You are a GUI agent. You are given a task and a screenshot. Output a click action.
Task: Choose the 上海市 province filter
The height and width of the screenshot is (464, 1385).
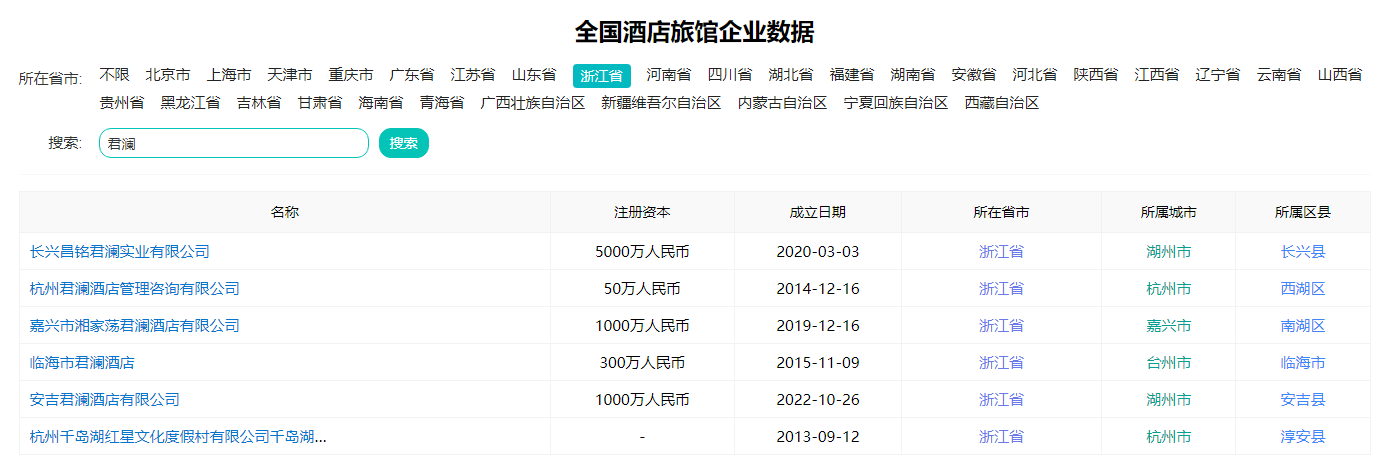[229, 75]
